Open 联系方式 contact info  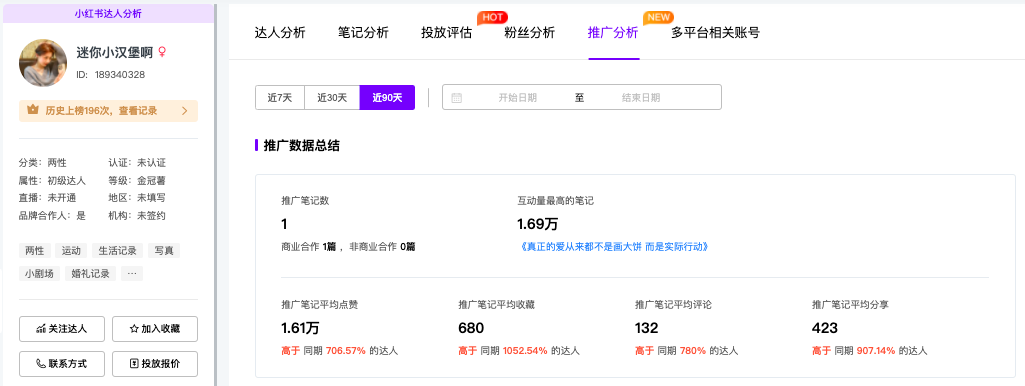(x=62, y=364)
